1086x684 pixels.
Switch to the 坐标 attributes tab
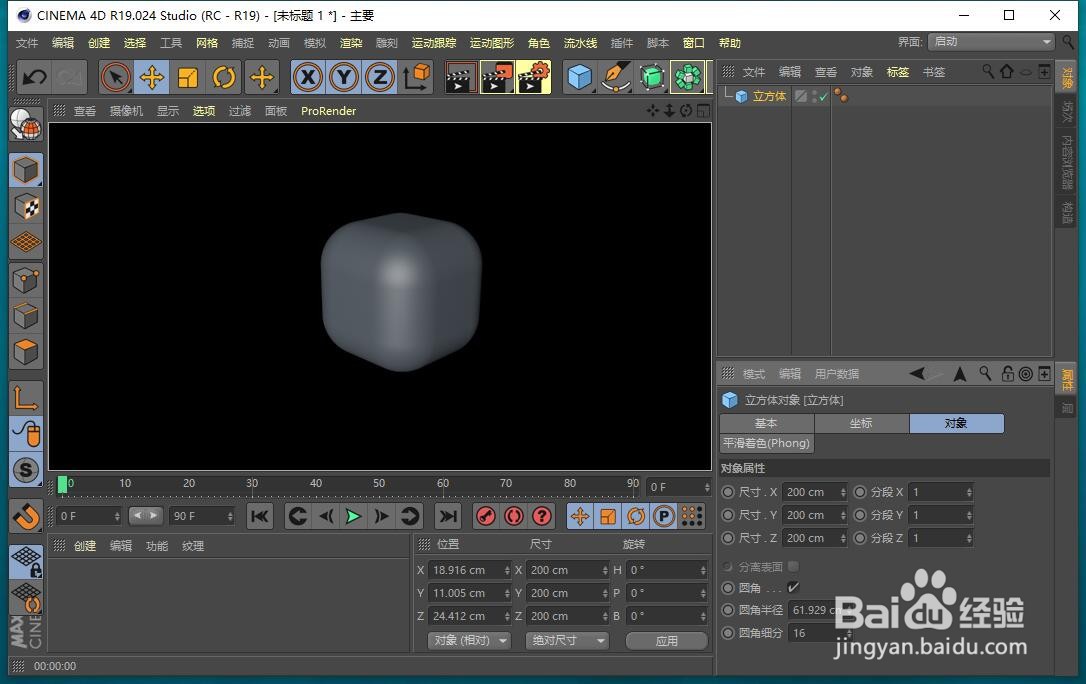[861, 423]
